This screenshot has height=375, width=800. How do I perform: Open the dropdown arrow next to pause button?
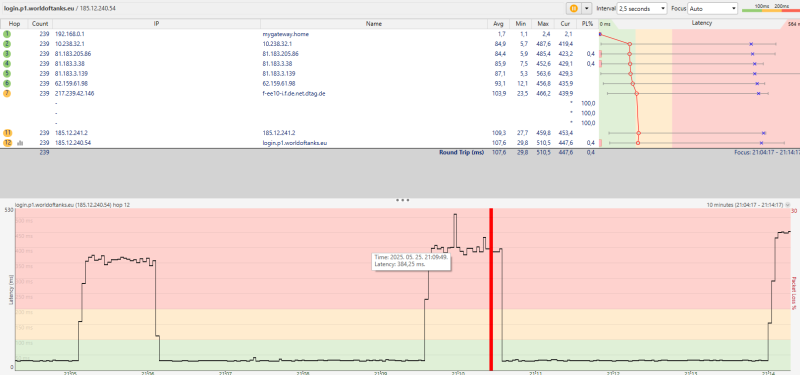pyautogui.click(x=587, y=9)
